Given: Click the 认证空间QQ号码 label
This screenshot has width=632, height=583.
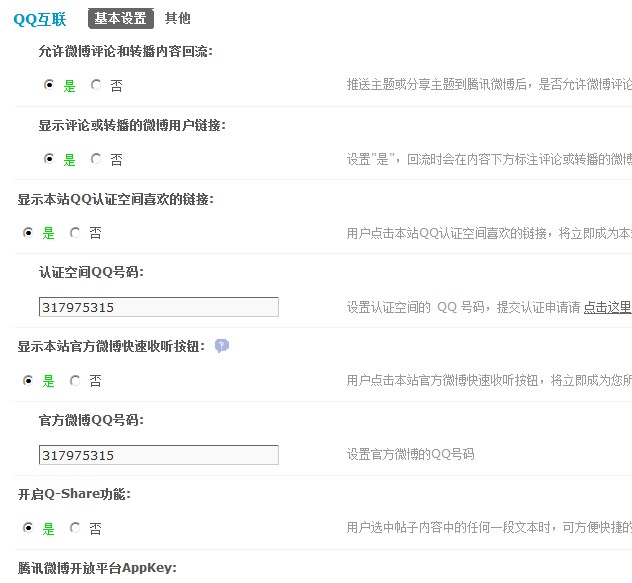Looking at the screenshot, I should [x=91, y=273].
